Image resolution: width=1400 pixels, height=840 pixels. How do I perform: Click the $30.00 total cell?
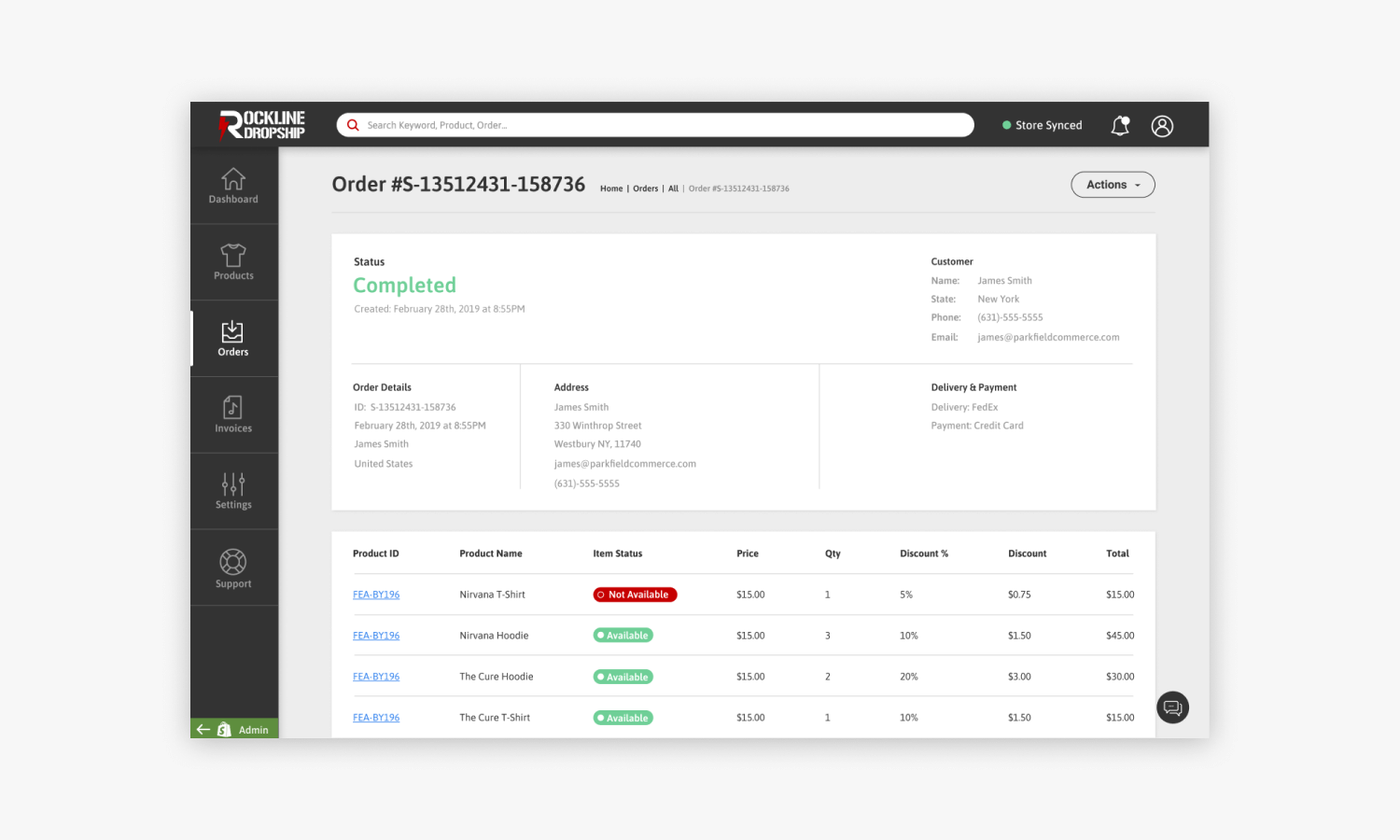1120,677
